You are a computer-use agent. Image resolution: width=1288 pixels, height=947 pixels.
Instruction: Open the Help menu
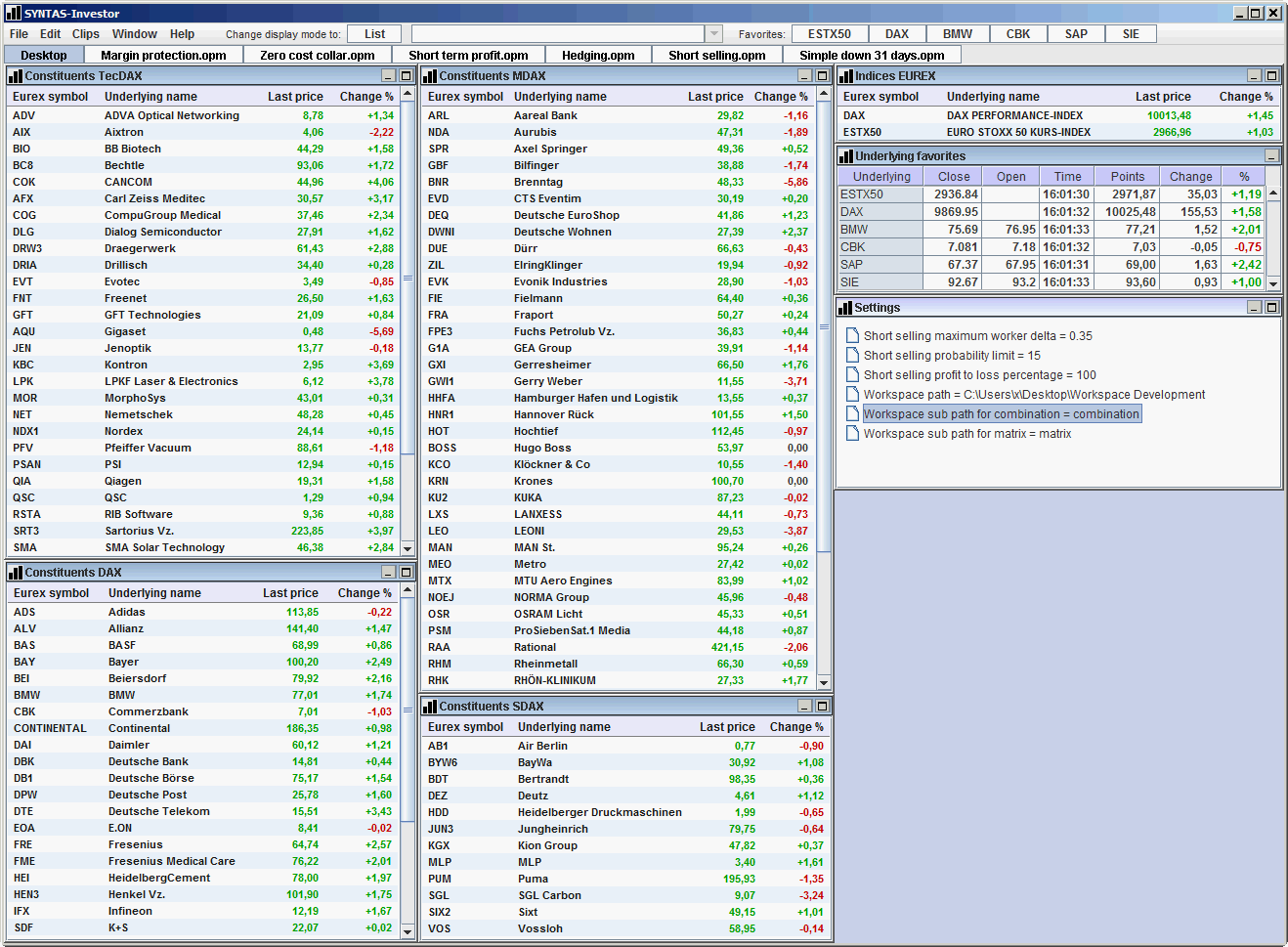pyautogui.click(x=182, y=34)
